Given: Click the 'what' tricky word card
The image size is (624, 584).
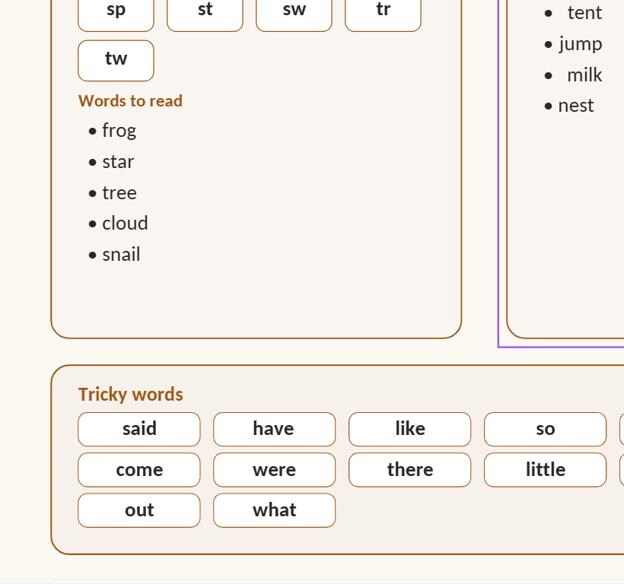Looking at the screenshot, I should (x=275, y=511).
